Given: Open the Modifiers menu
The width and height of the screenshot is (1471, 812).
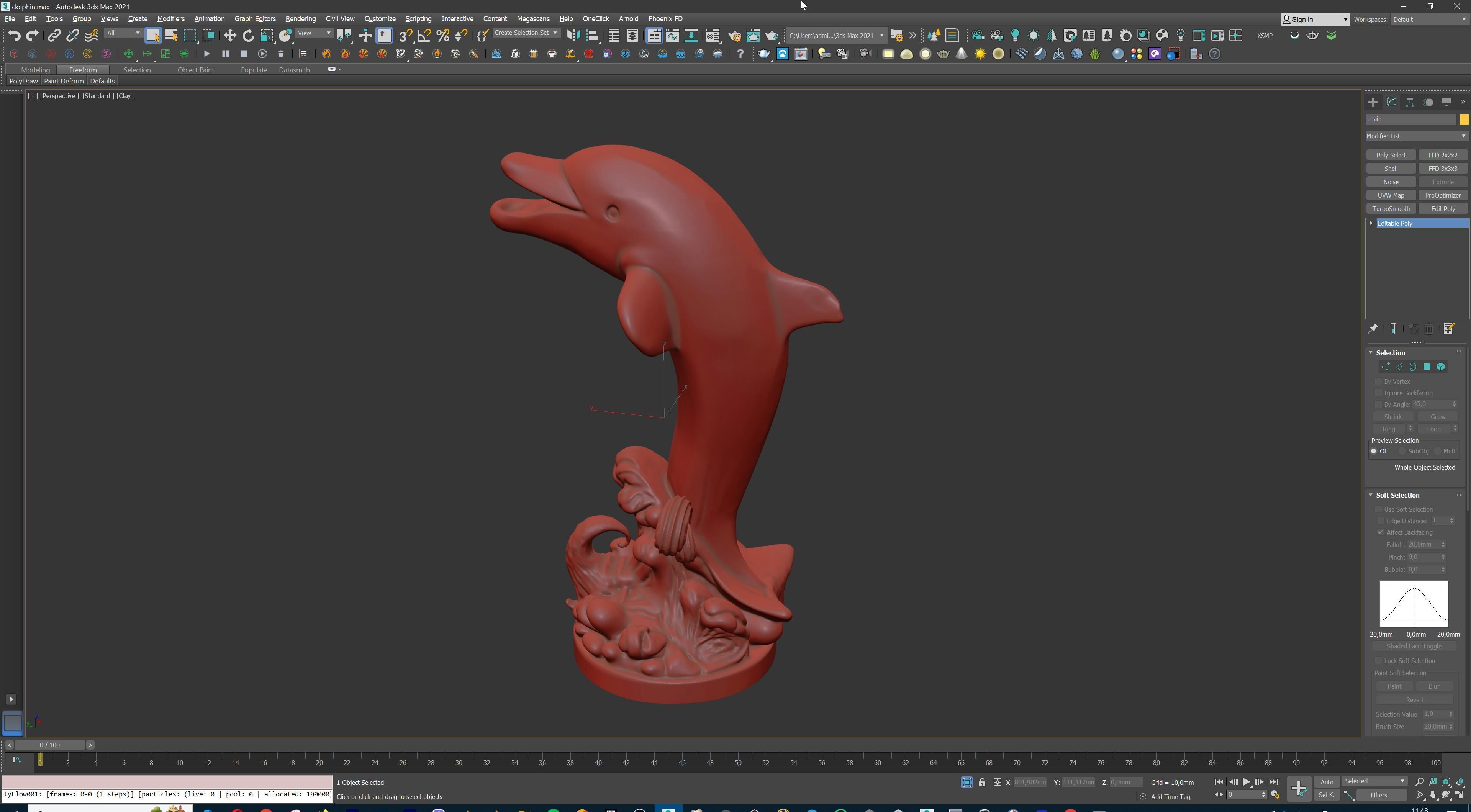Looking at the screenshot, I should coord(171,19).
